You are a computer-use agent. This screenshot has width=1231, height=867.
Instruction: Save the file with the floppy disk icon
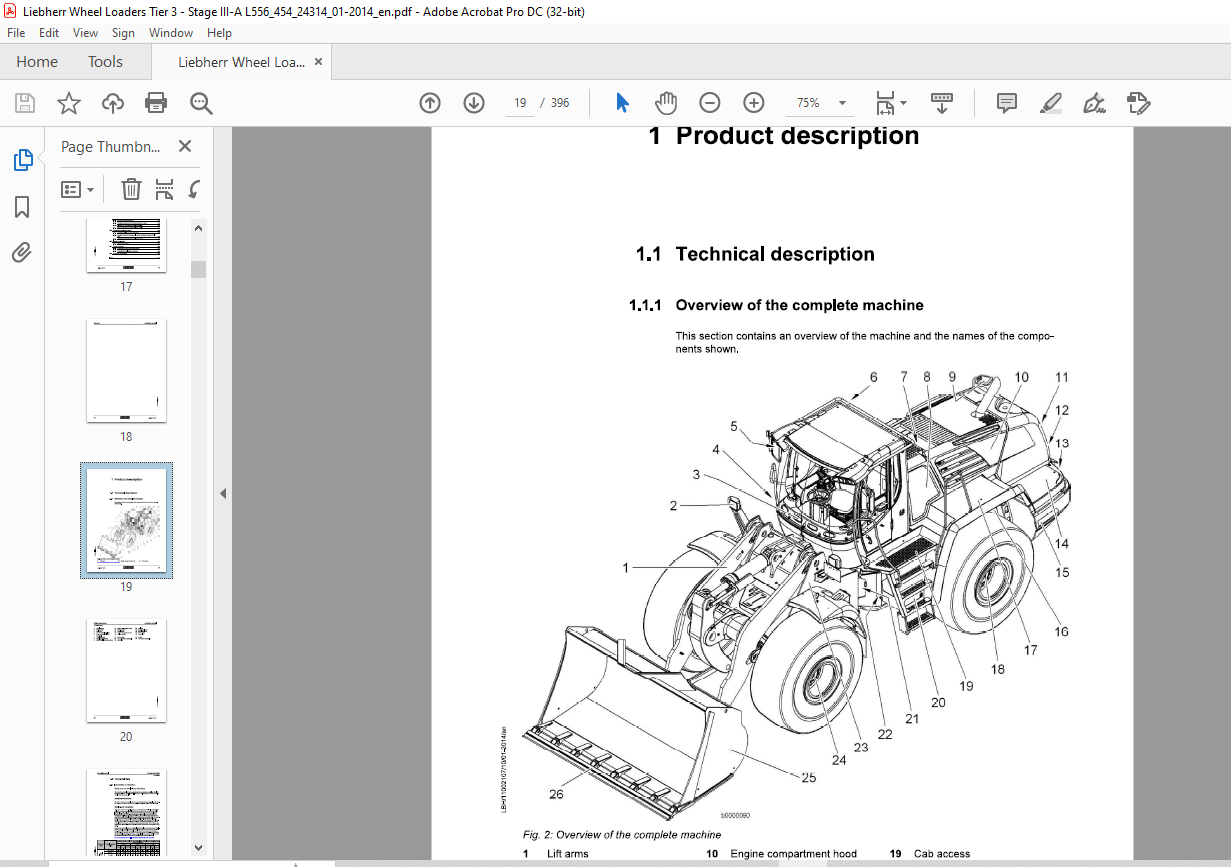[x=25, y=103]
